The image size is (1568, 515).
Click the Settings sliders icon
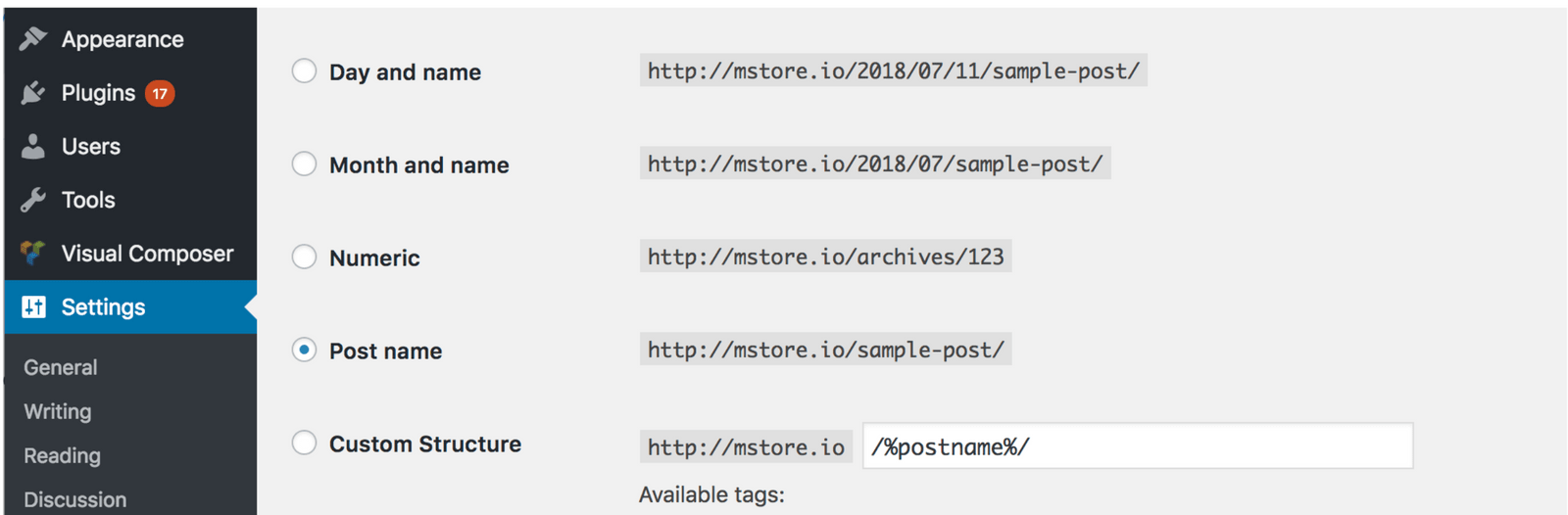coord(33,307)
